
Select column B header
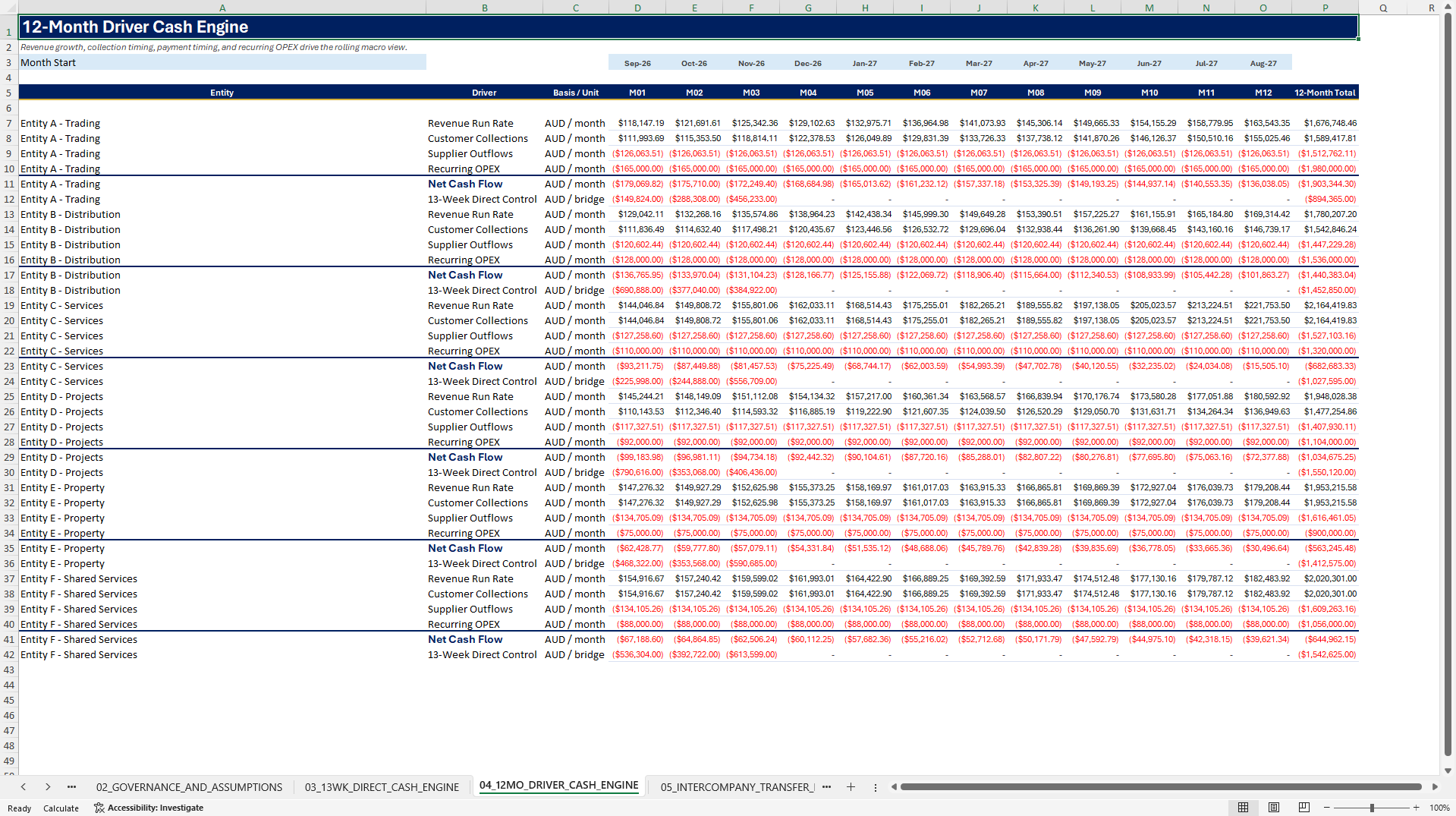coord(484,8)
